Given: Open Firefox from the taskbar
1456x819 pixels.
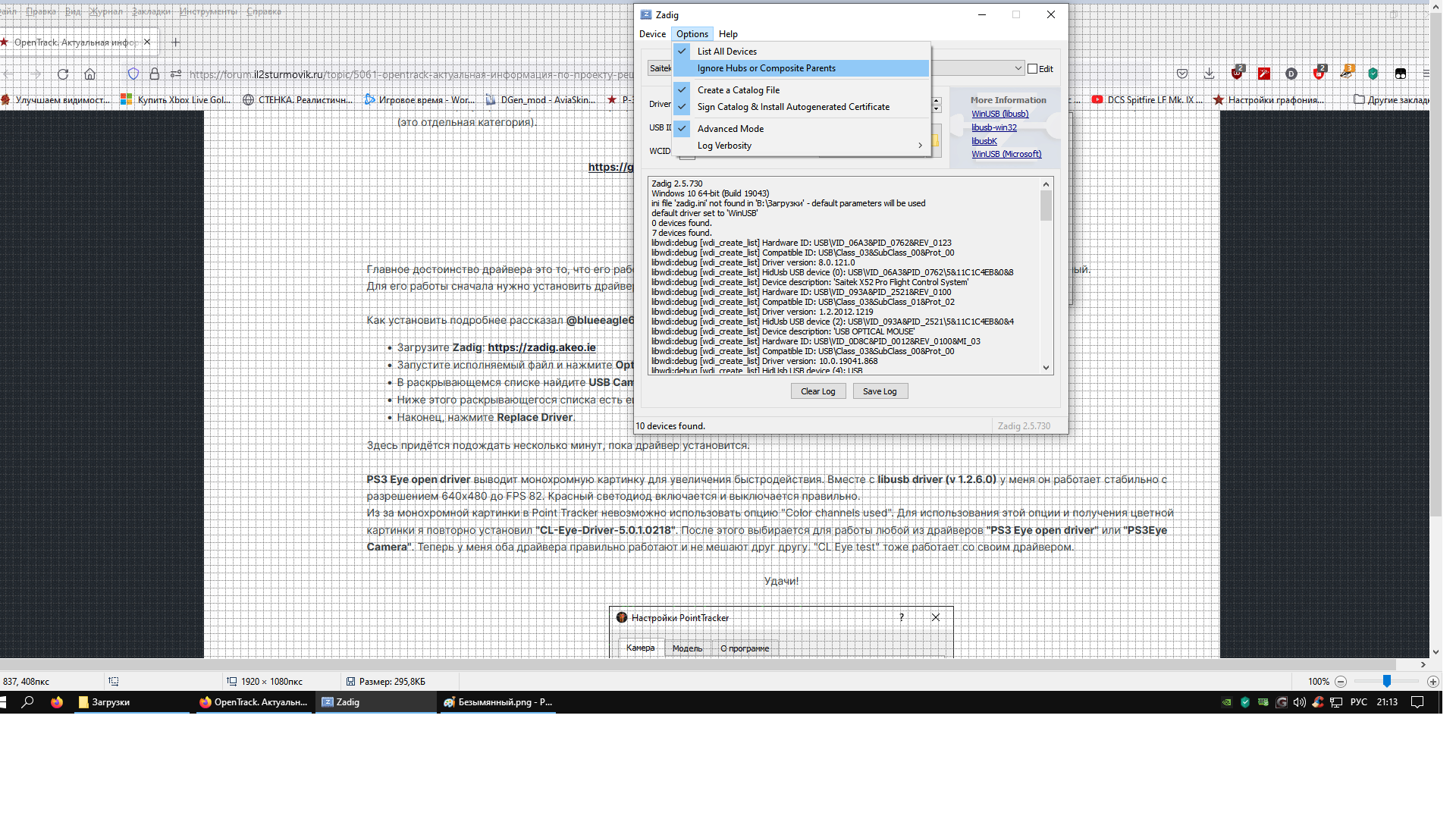Looking at the screenshot, I should tap(57, 702).
